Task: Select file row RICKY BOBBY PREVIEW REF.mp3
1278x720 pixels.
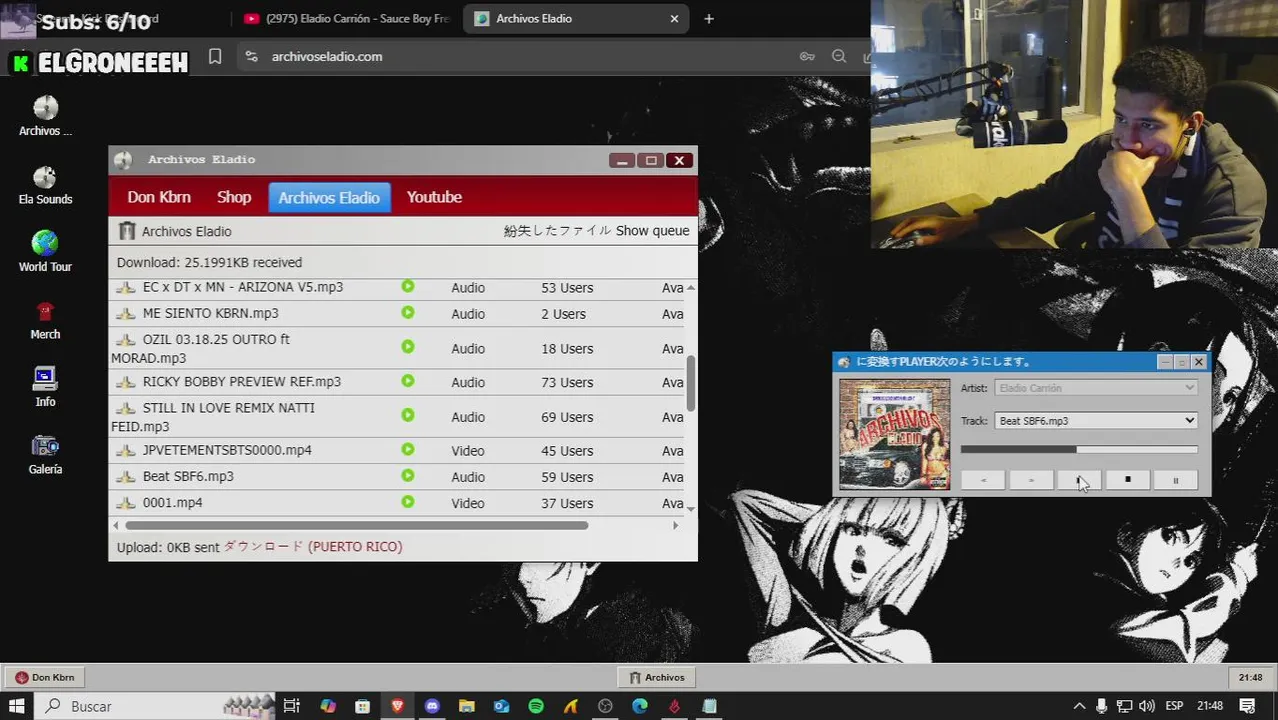Action: 397,382
